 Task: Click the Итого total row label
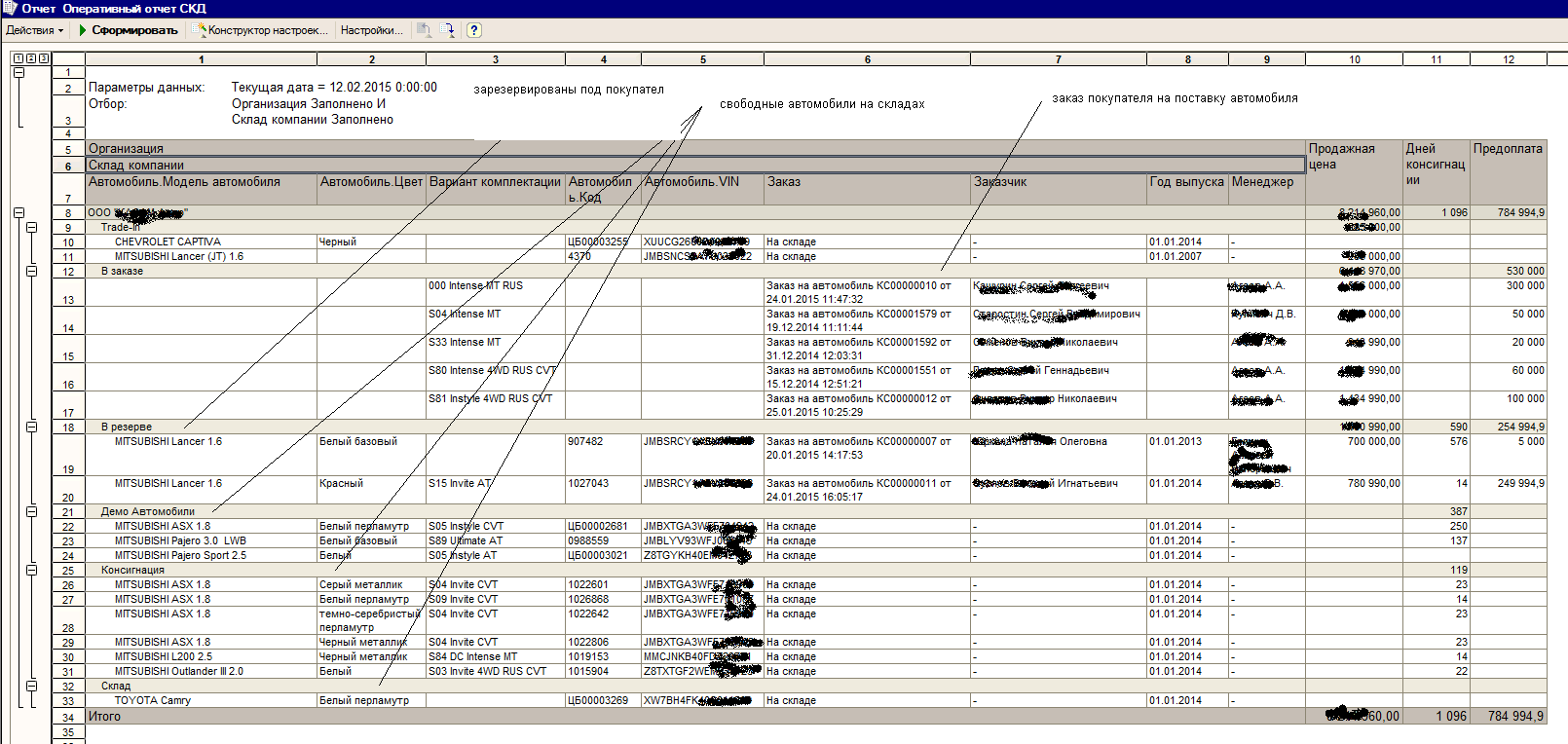click(104, 717)
